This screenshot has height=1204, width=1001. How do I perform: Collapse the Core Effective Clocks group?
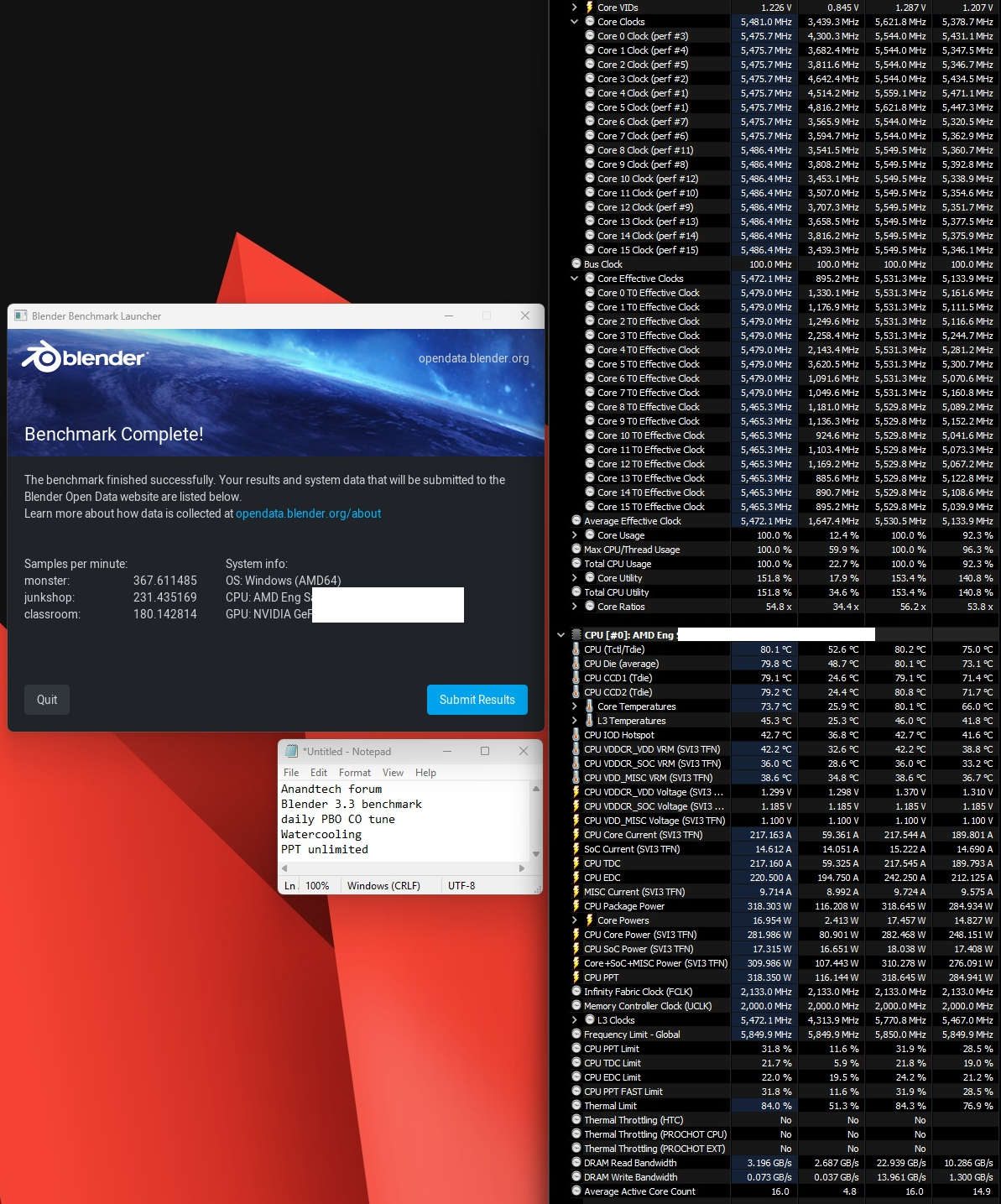(x=574, y=278)
